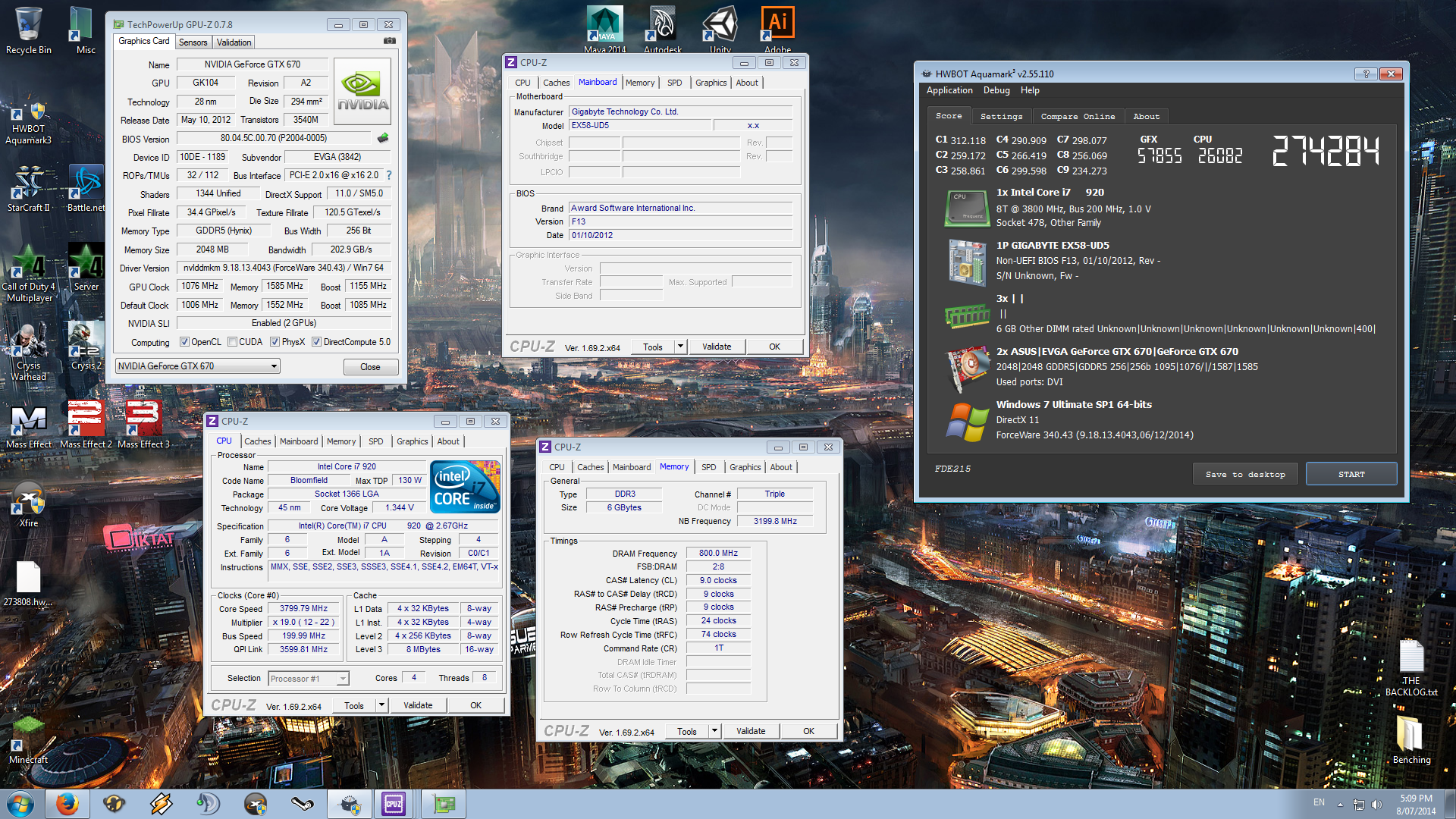Viewport: 1456px width, 819px height.
Task: Switch to Validation tab in GPU-Z
Action: (x=234, y=42)
